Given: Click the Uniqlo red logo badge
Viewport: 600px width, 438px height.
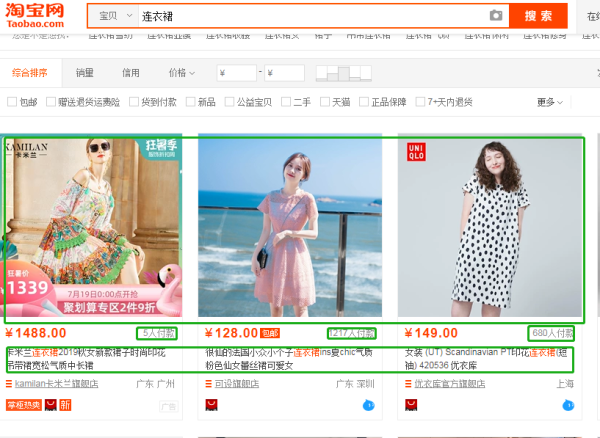Looking at the screenshot, I should tap(416, 152).
